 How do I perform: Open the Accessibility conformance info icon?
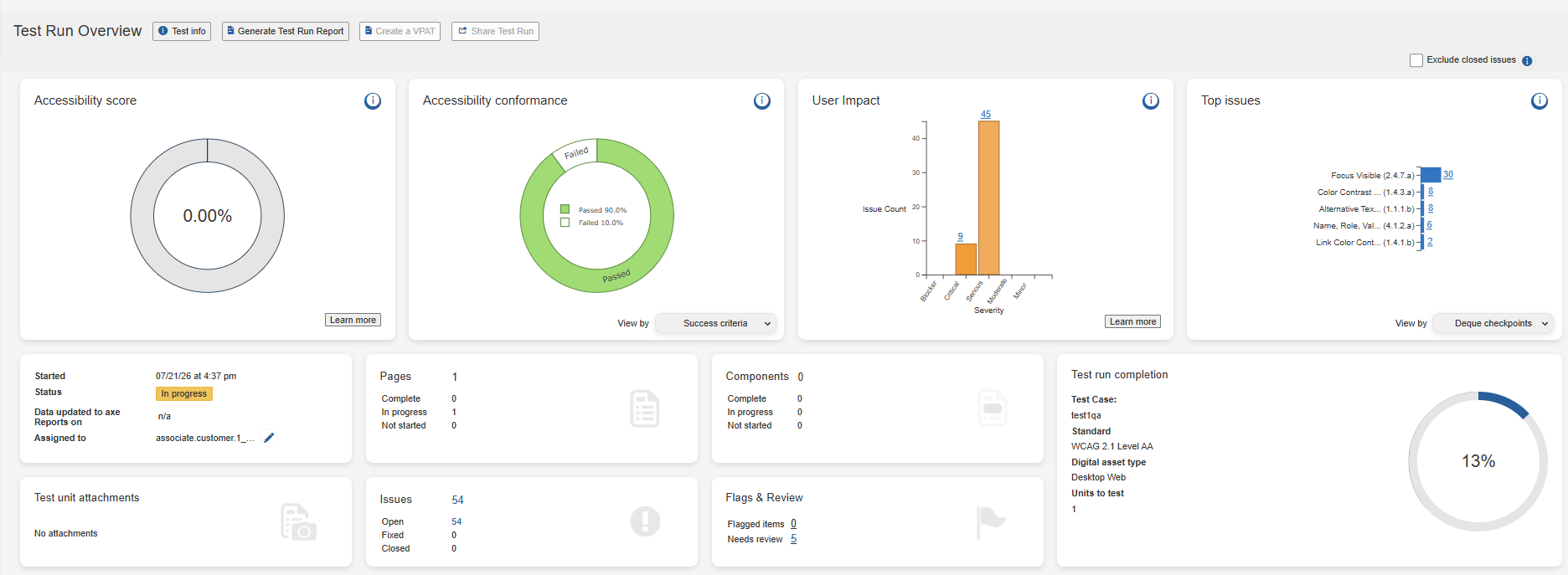pyautogui.click(x=762, y=100)
